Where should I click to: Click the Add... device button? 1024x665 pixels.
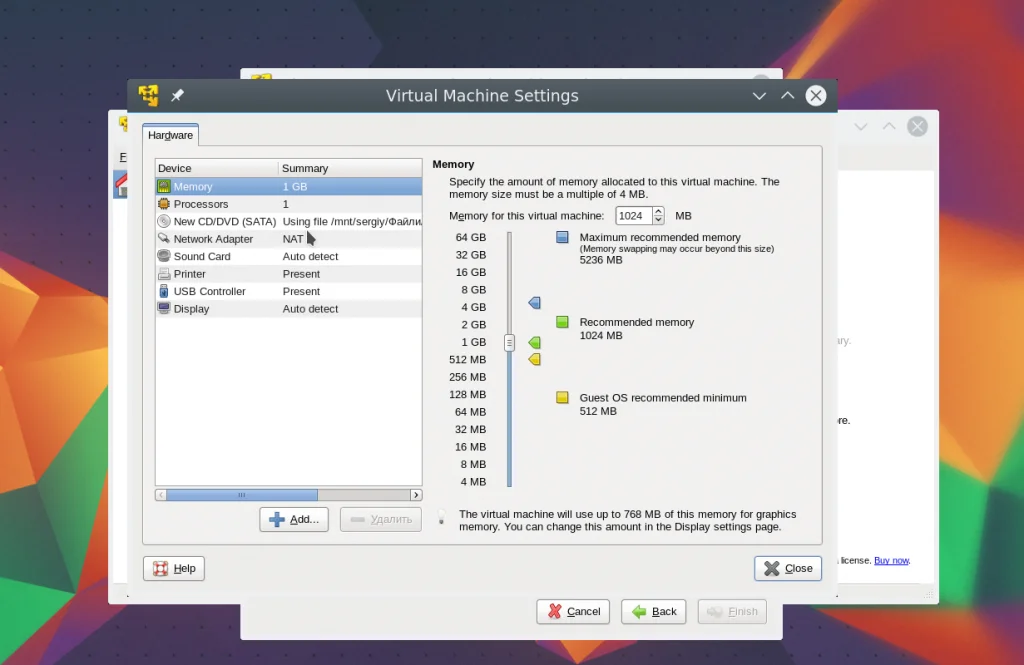(x=294, y=519)
